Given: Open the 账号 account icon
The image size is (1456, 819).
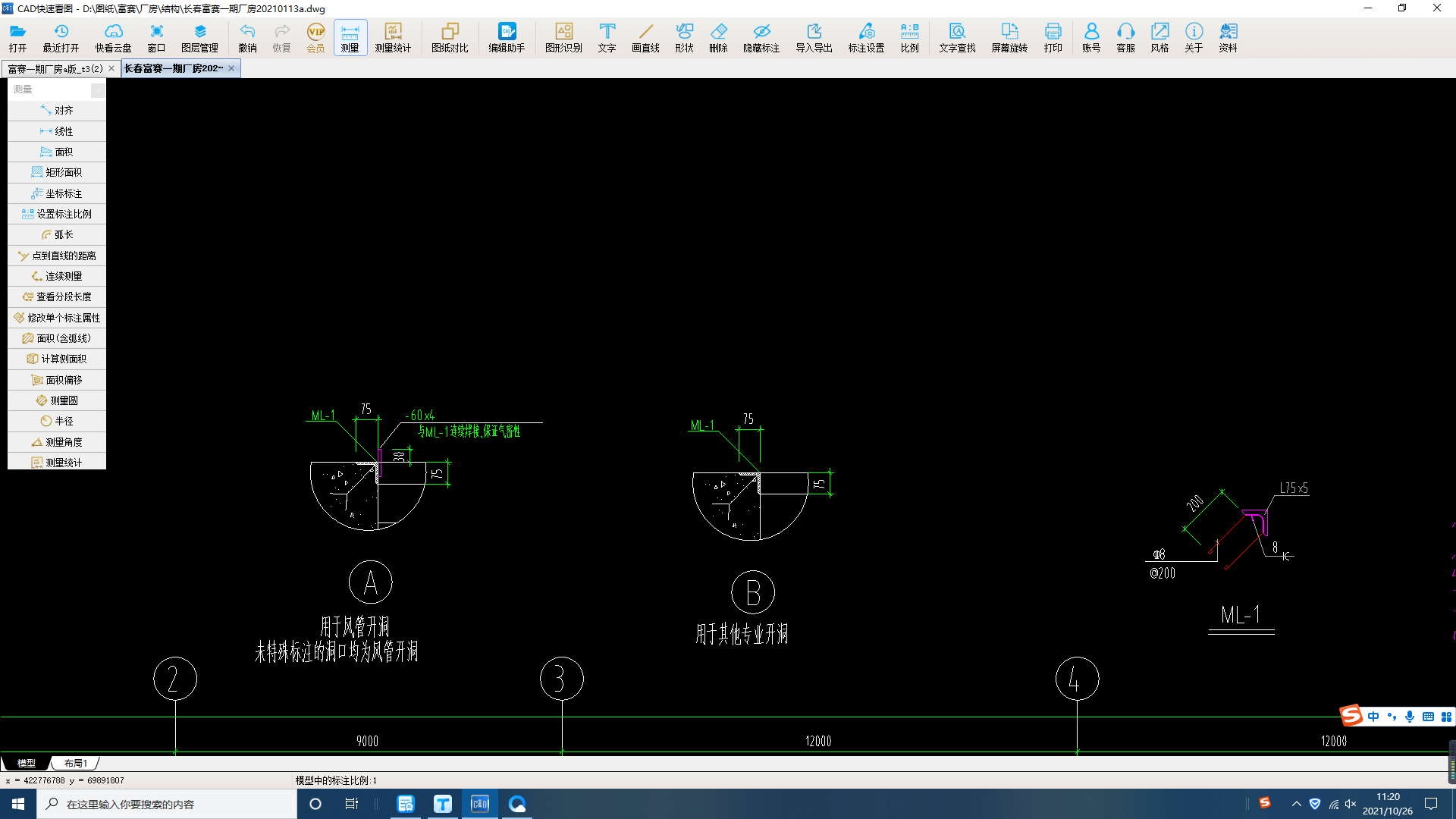Looking at the screenshot, I should (1091, 38).
